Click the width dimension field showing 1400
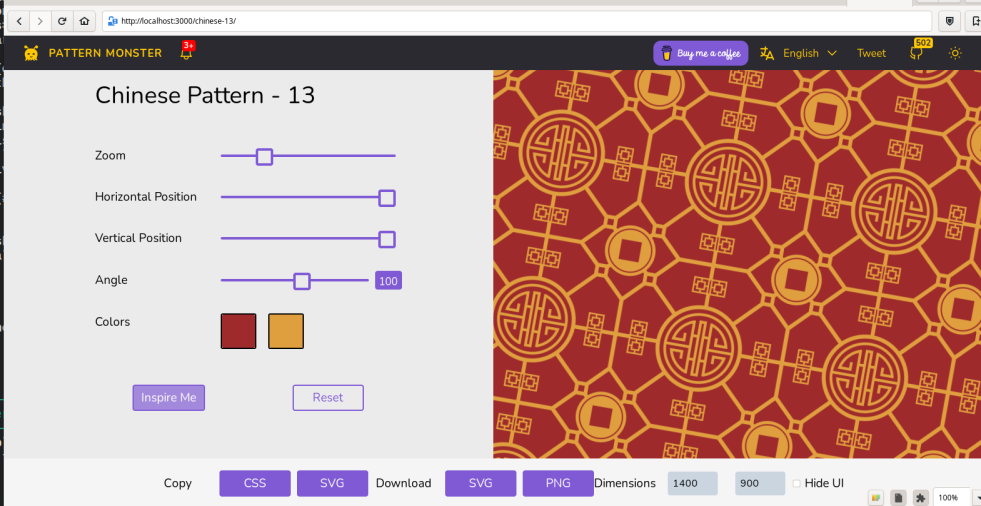Viewport: 981px width, 506px height. coord(693,483)
